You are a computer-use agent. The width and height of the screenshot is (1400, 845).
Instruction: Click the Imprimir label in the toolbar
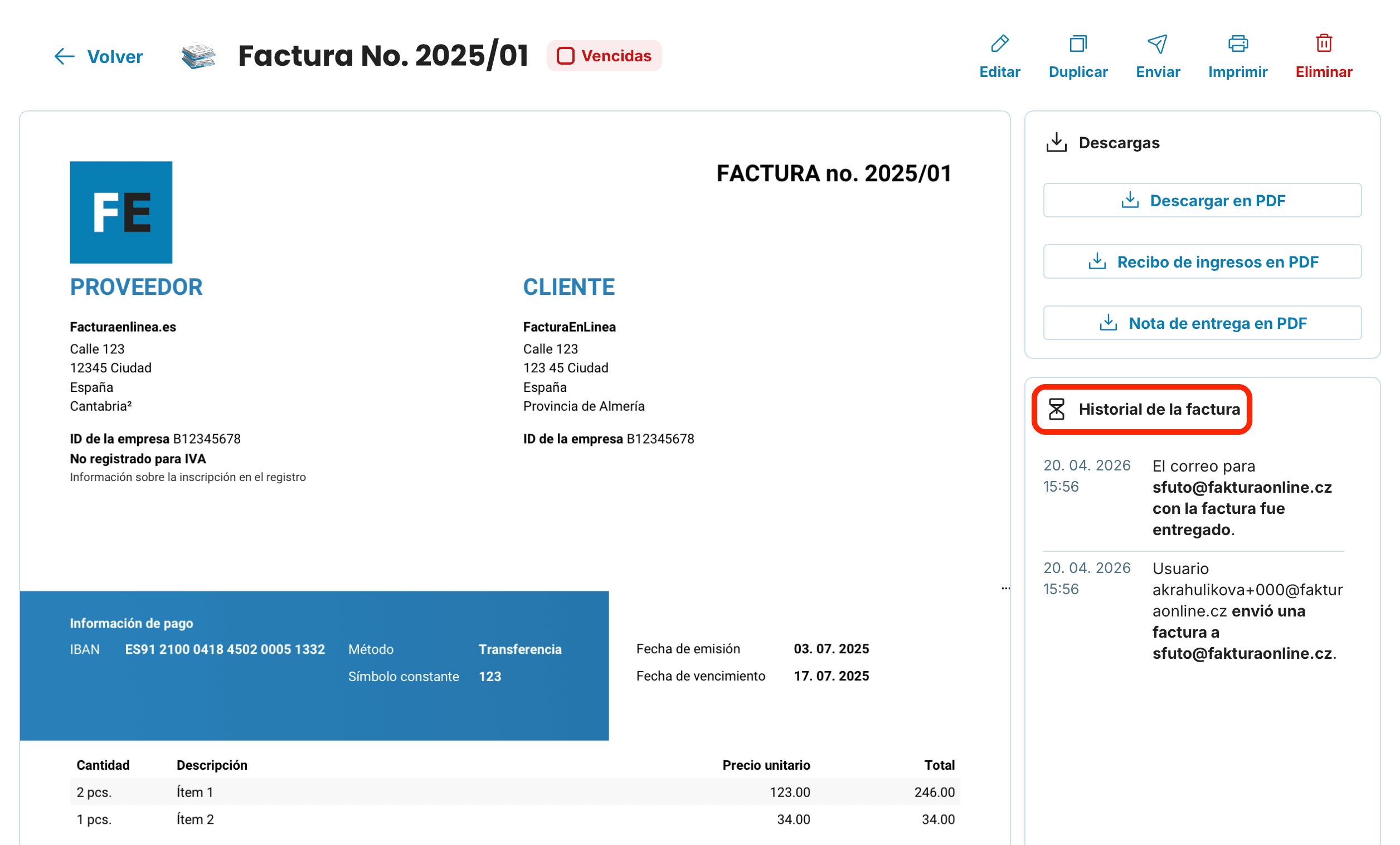[x=1237, y=71]
